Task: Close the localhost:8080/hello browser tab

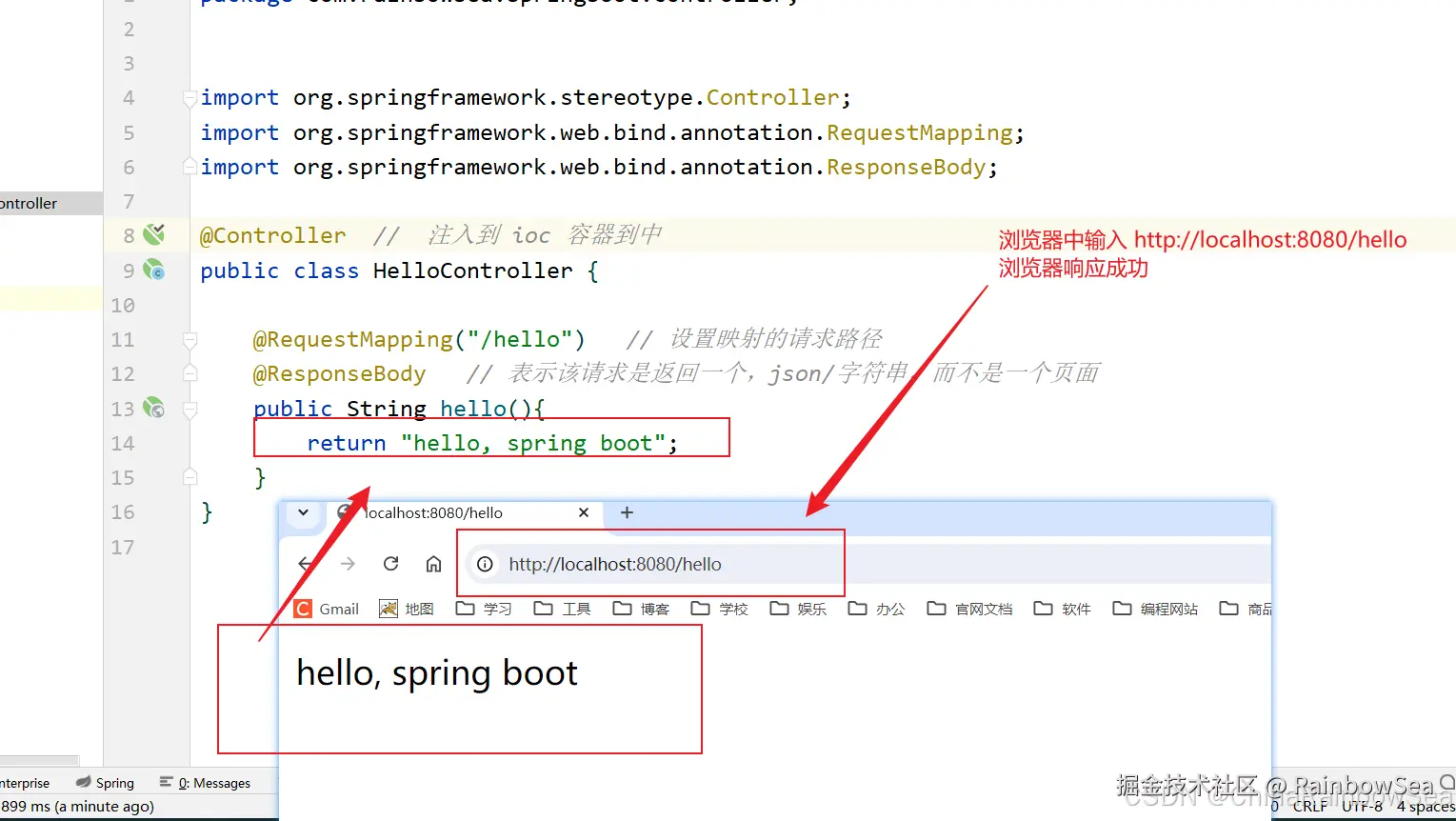Action: coord(584,512)
